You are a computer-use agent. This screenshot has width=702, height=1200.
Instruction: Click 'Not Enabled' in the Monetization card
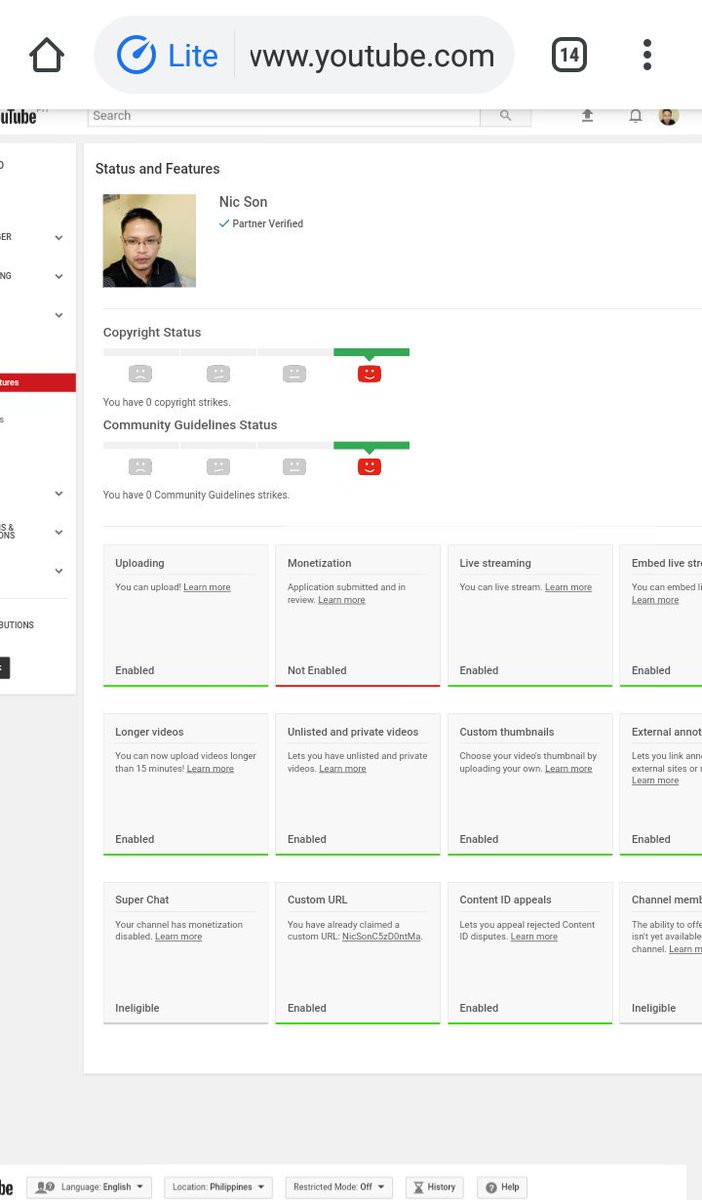(317, 671)
